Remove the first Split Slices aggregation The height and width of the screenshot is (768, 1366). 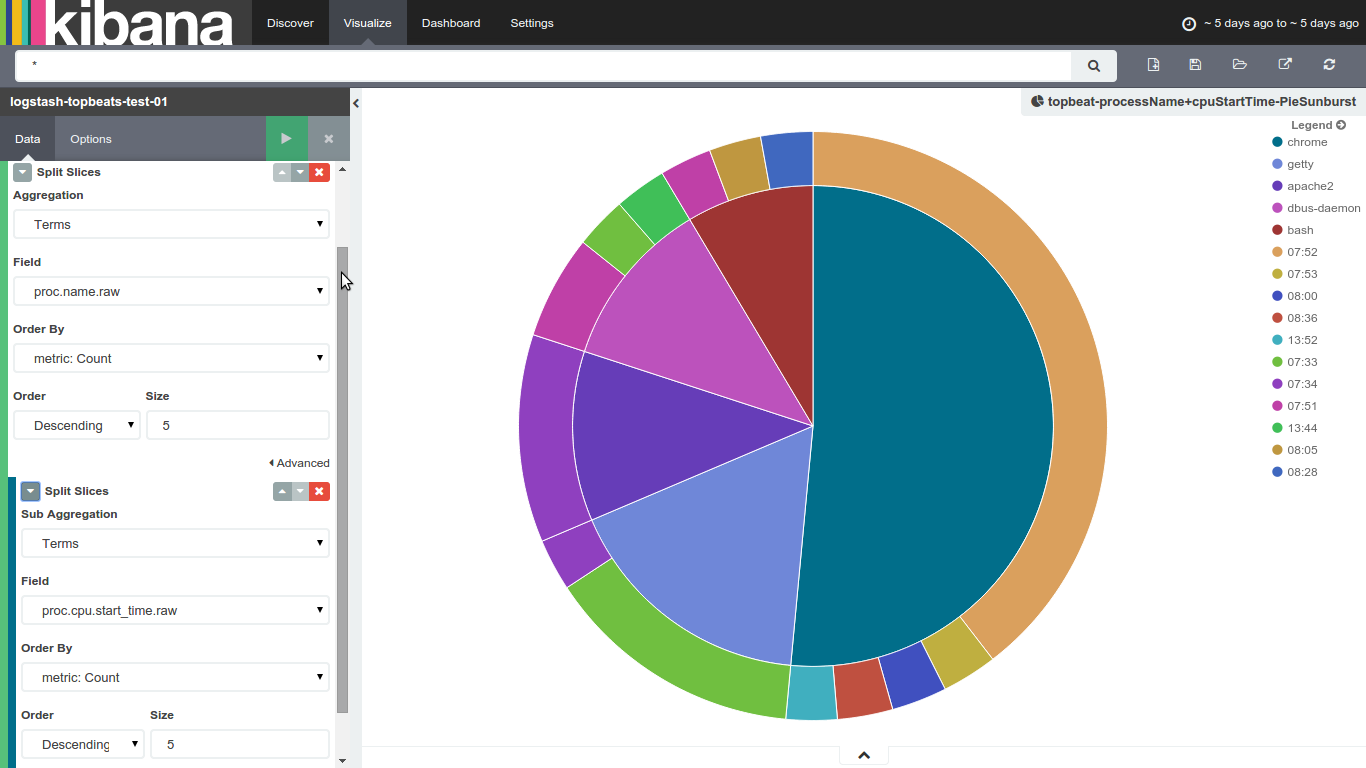tap(319, 172)
